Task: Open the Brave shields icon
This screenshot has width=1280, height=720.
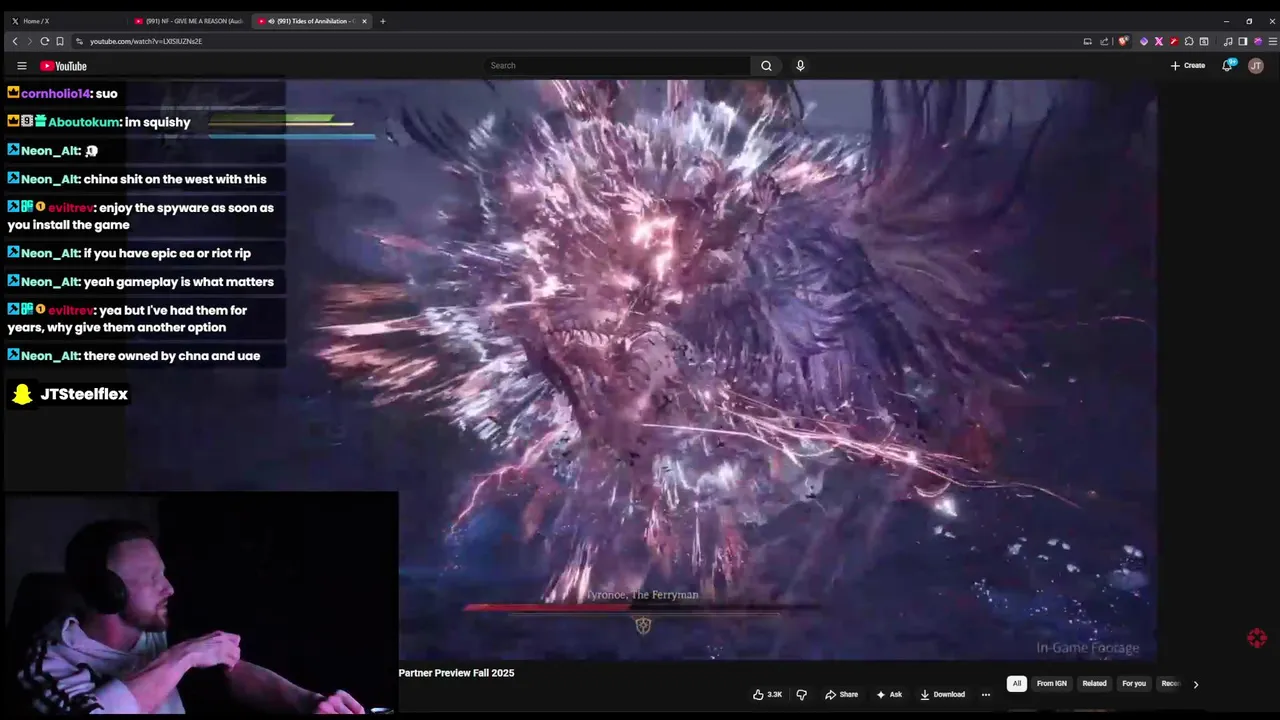Action: [x=1124, y=41]
